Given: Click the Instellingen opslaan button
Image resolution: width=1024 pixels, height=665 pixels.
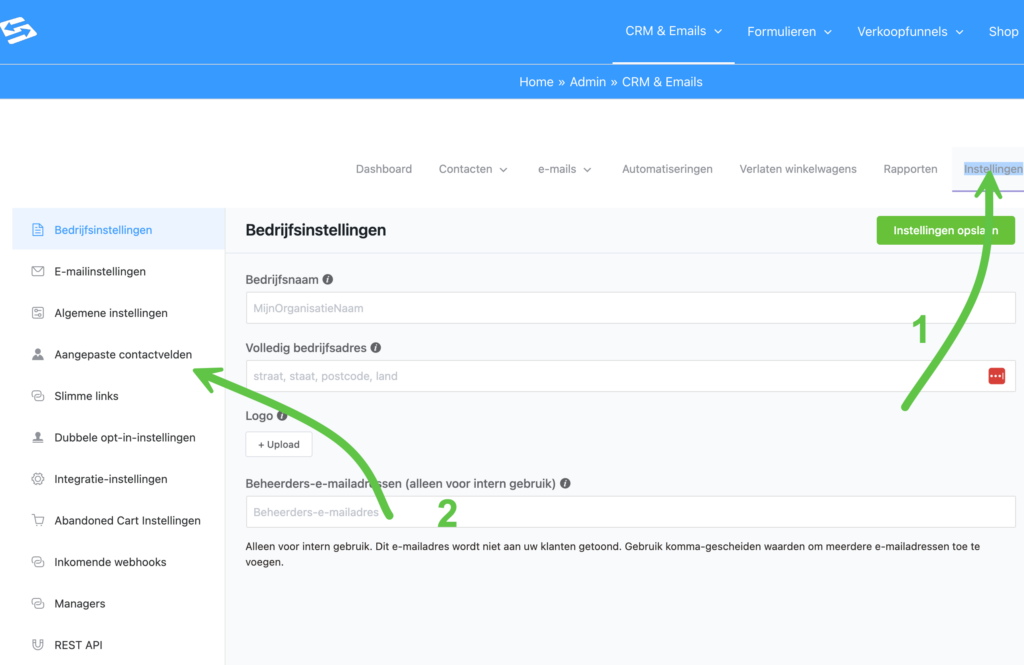Looking at the screenshot, I should pos(945,230).
